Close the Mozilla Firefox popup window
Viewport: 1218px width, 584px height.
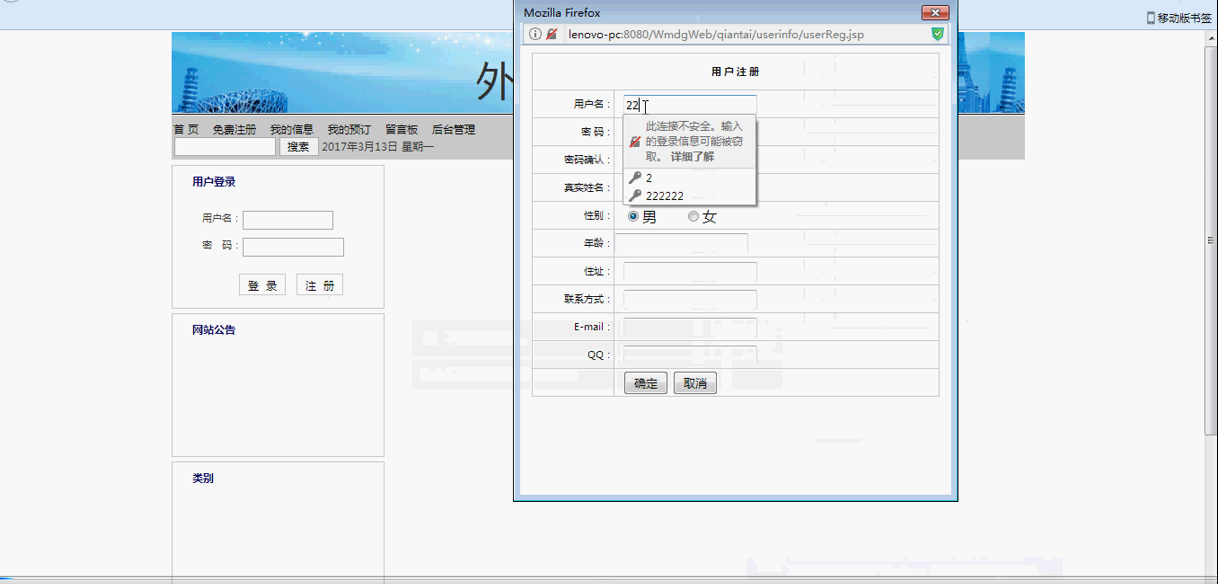click(x=935, y=13)
